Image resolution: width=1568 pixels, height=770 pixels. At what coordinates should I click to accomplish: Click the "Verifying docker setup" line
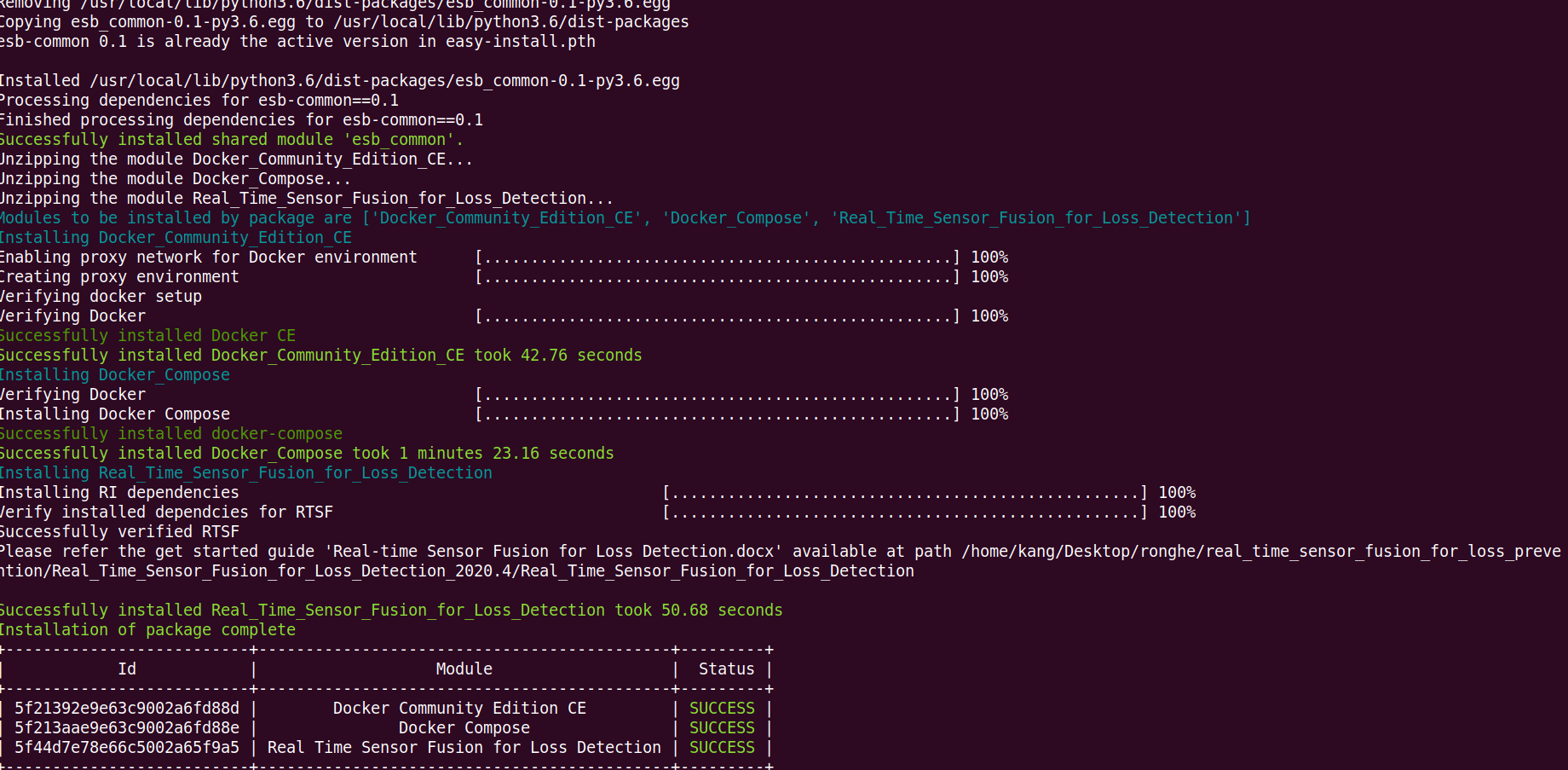click(101, 297)
